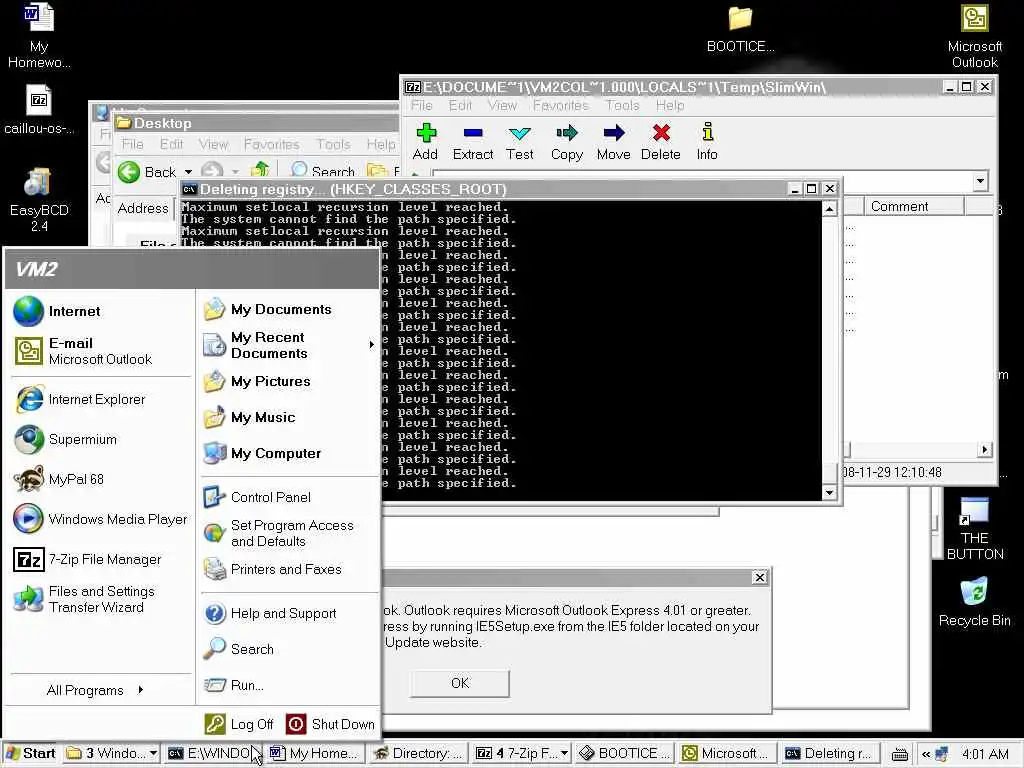Open Files and Settings Transfer Wizard
1024x768 pixels.
101,599
